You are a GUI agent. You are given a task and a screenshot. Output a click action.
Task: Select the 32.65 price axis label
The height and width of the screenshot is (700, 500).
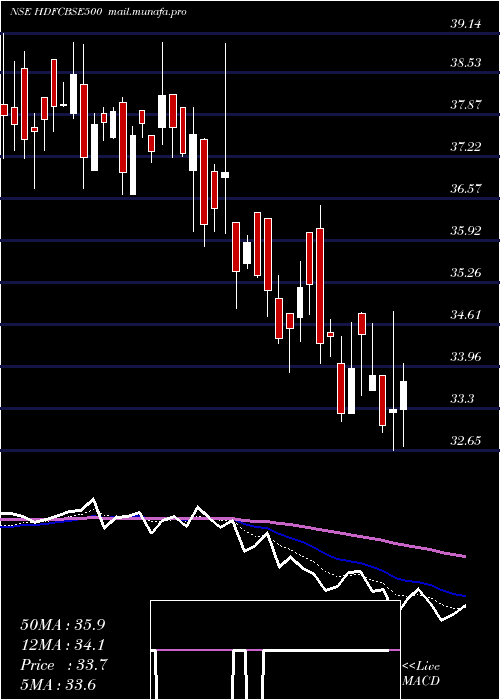(x=466, y=441)
